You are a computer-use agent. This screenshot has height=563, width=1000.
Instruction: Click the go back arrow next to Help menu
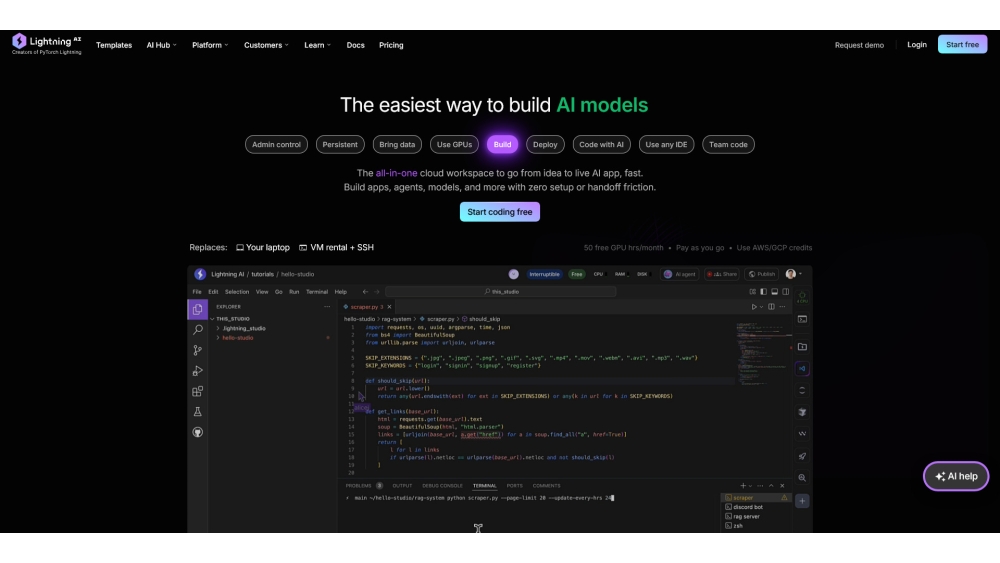(365, 291)
